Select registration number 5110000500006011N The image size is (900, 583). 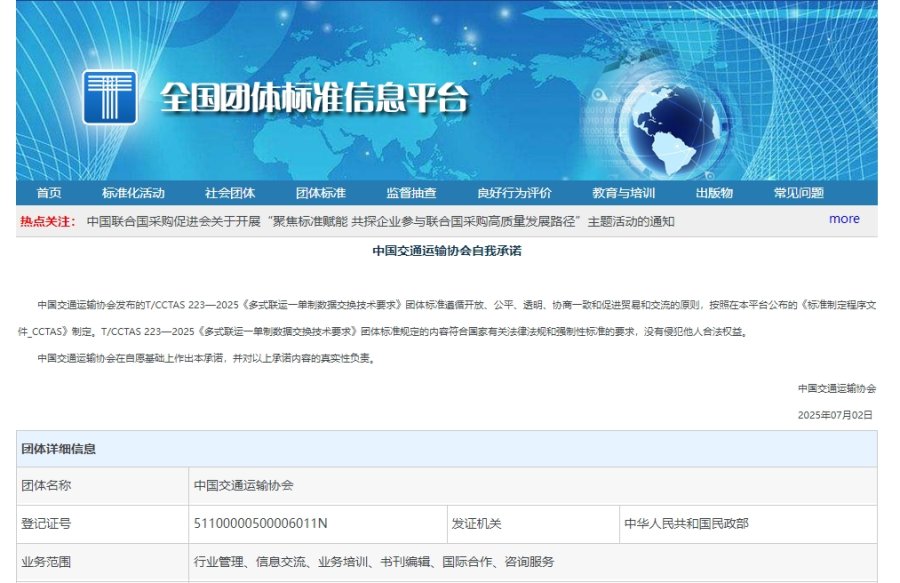click(x=261, y=523)
